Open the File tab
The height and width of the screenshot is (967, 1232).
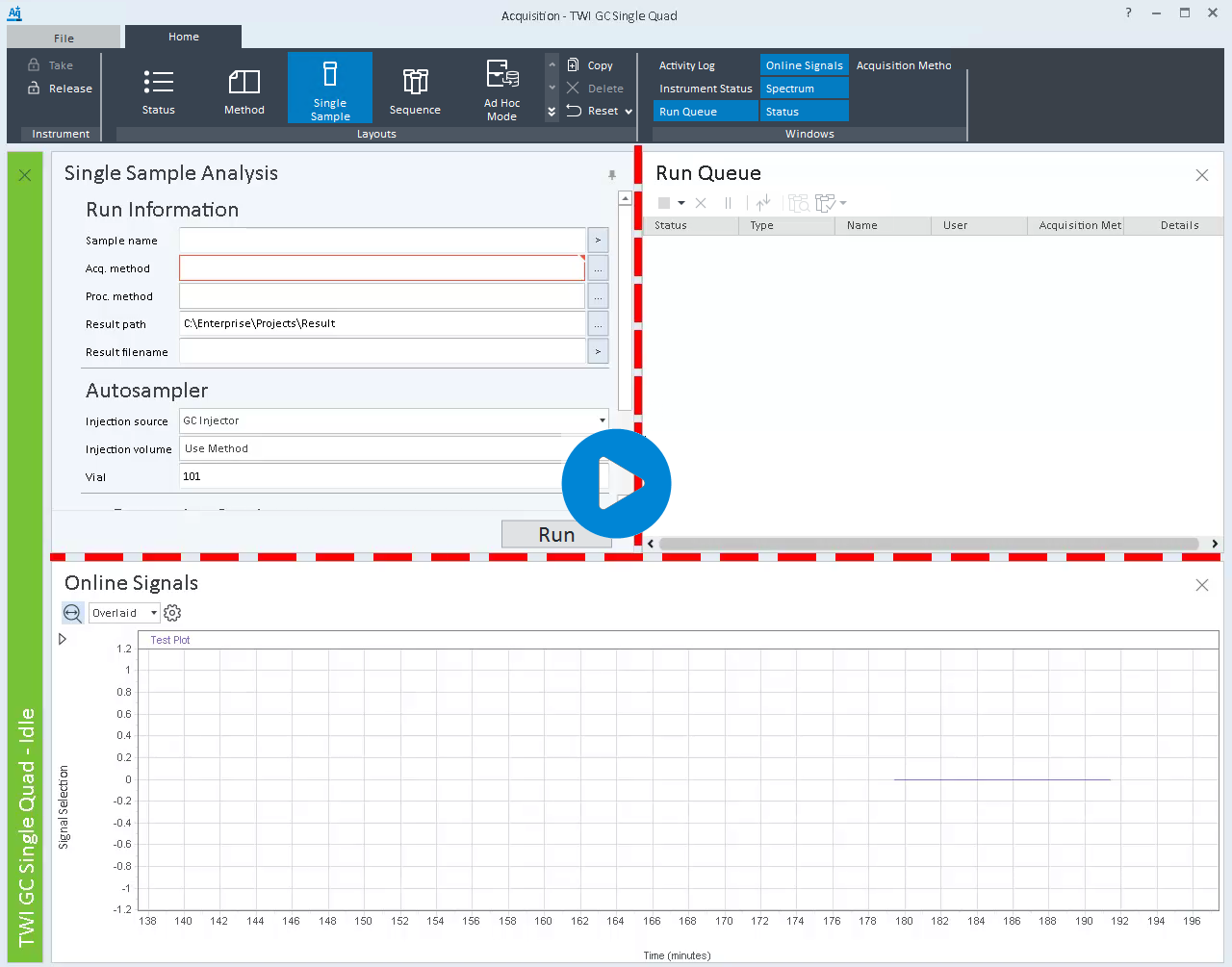point(64,38)
